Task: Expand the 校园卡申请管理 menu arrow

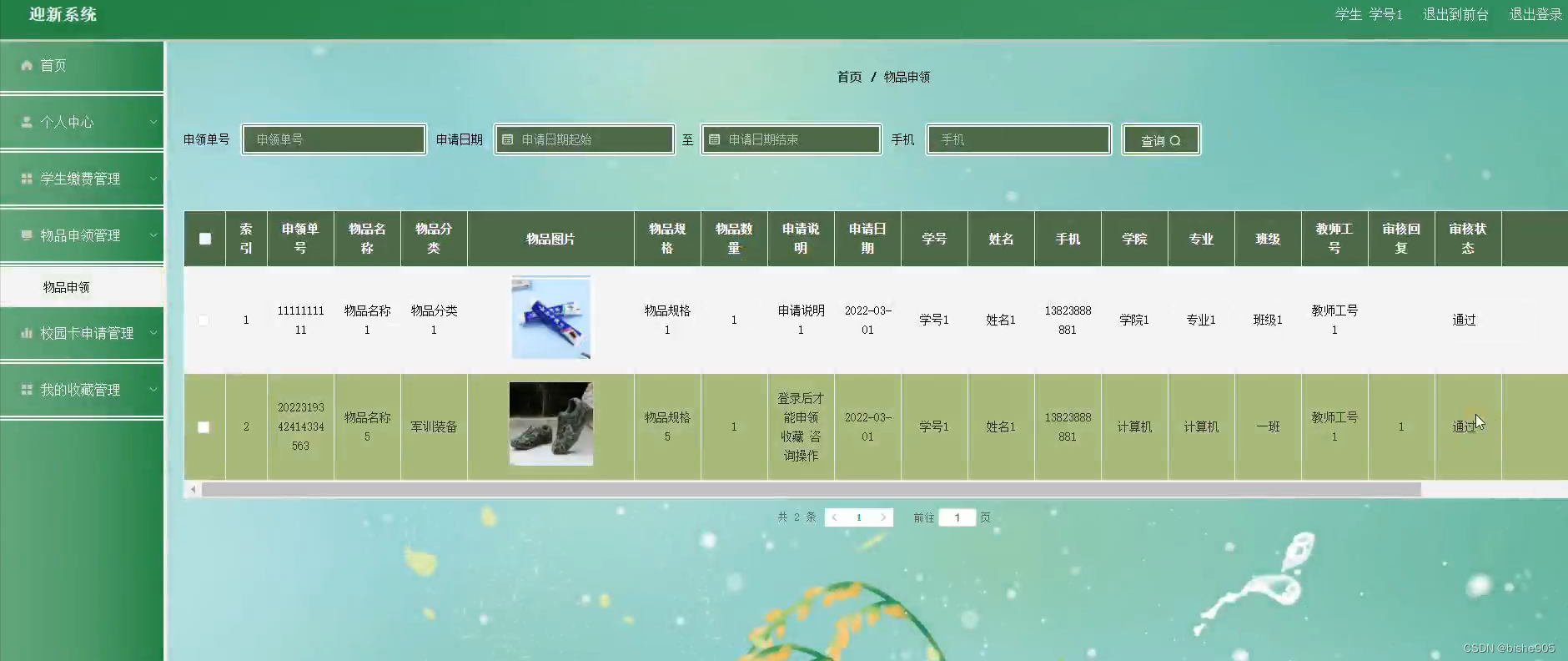Action: pyautogui.click(x=153, y=333)
